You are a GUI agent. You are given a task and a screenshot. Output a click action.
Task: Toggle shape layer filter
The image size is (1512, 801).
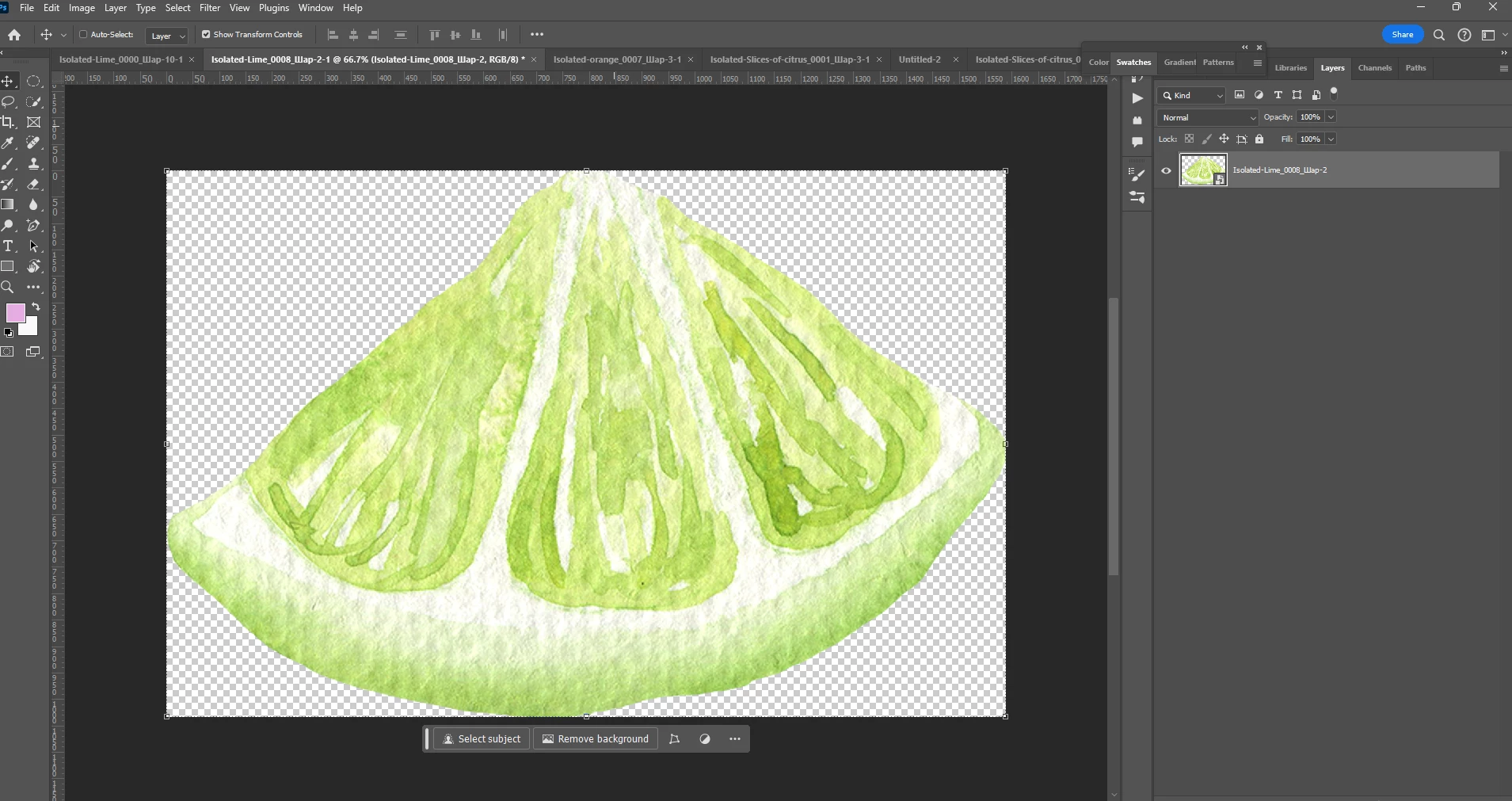pos(1297,95)
